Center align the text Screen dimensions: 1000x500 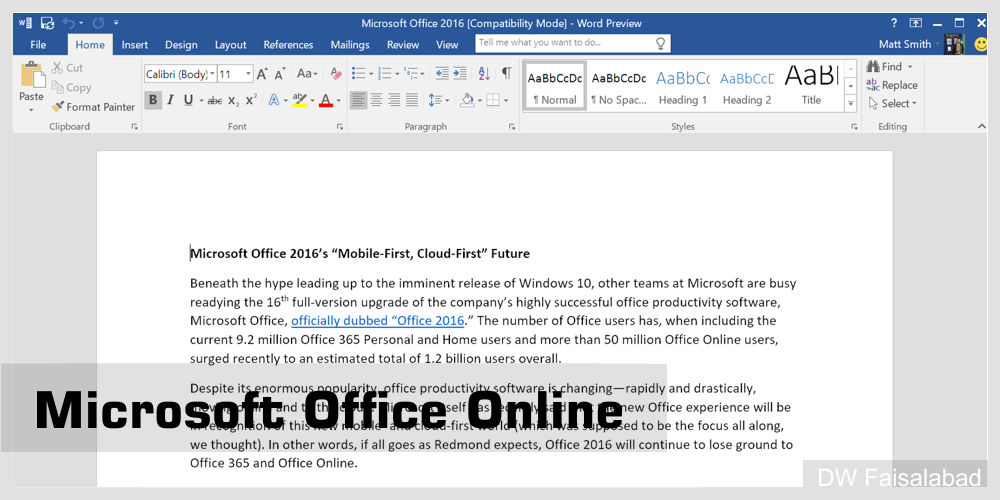point(376,100)
